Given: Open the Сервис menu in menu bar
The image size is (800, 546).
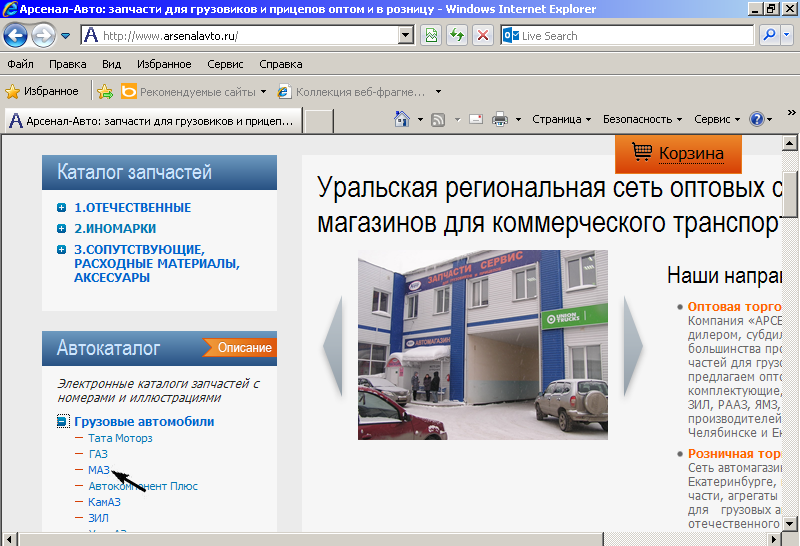Looking at the screenshot, I should [x=225, y=64].
